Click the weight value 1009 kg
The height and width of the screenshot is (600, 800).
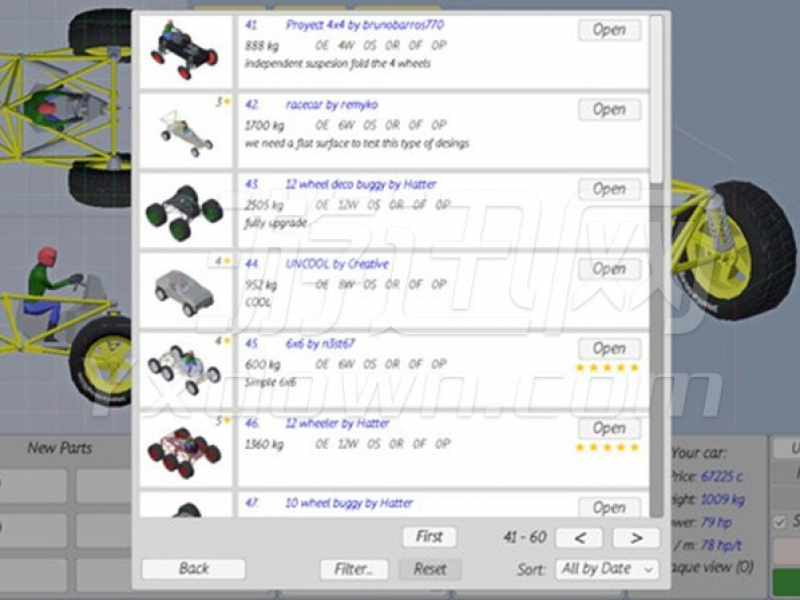(723, 499)
